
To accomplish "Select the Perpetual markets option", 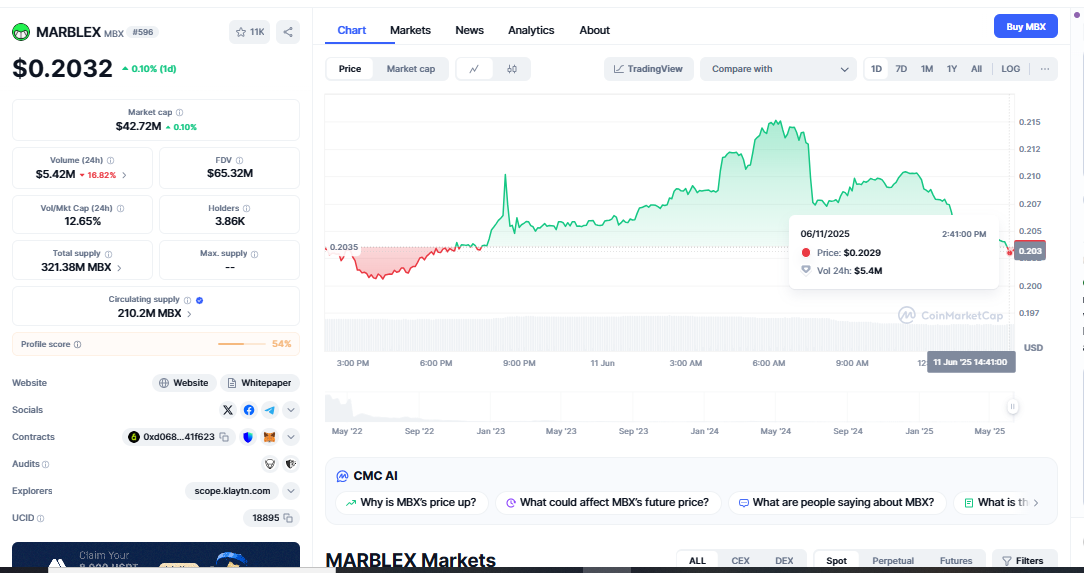I will pyautogui.click(x=893, y=561).
